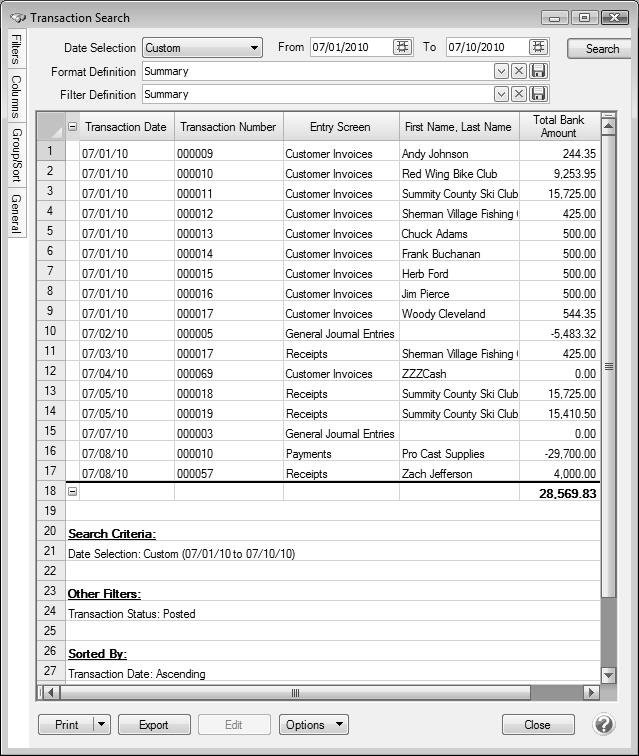Image resolution: width=639 pixels, height=756 pixels.
Task: Open the To date calendar picker
Action: pos(539,47)
